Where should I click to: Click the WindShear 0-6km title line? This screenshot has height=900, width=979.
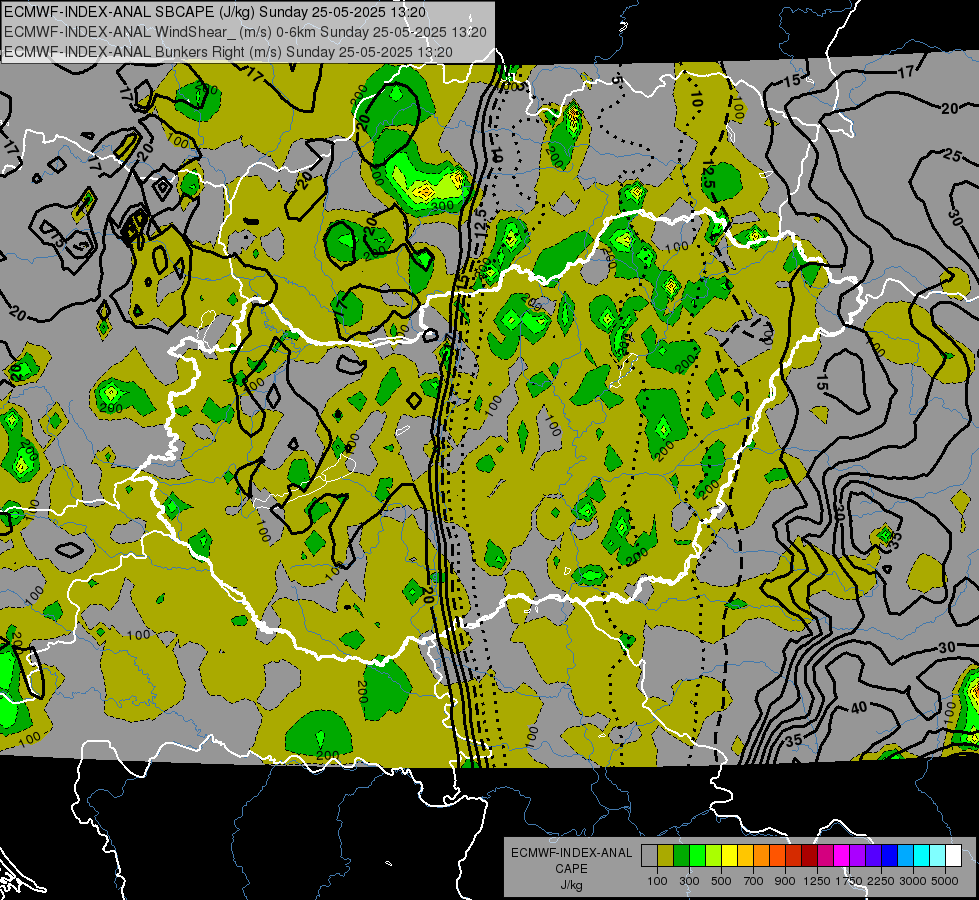[x=245, y=32]
